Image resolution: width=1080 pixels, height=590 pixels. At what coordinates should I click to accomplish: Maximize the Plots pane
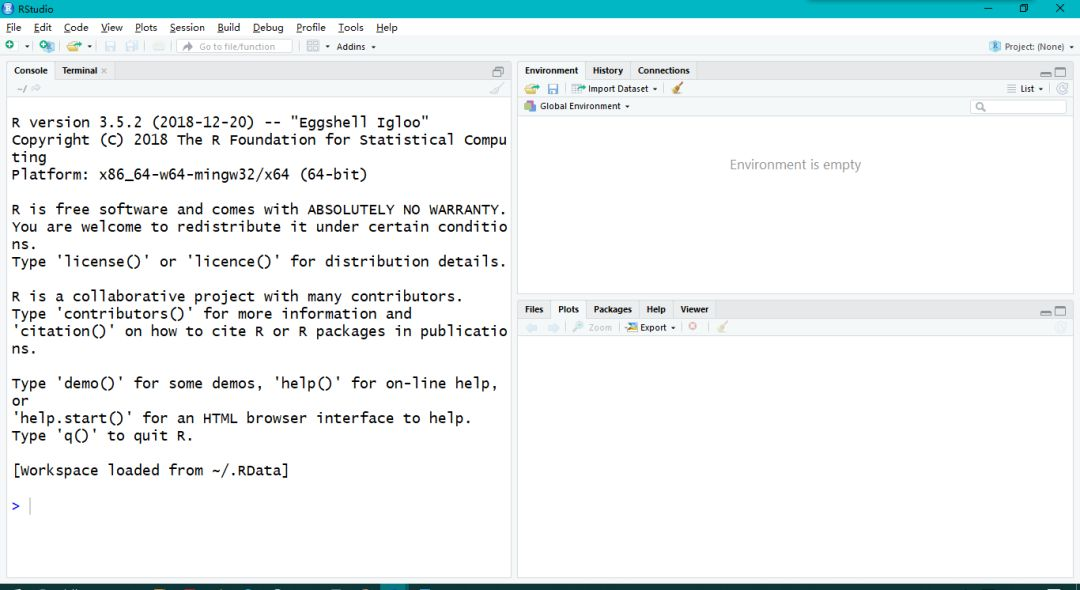point(1061,311)
